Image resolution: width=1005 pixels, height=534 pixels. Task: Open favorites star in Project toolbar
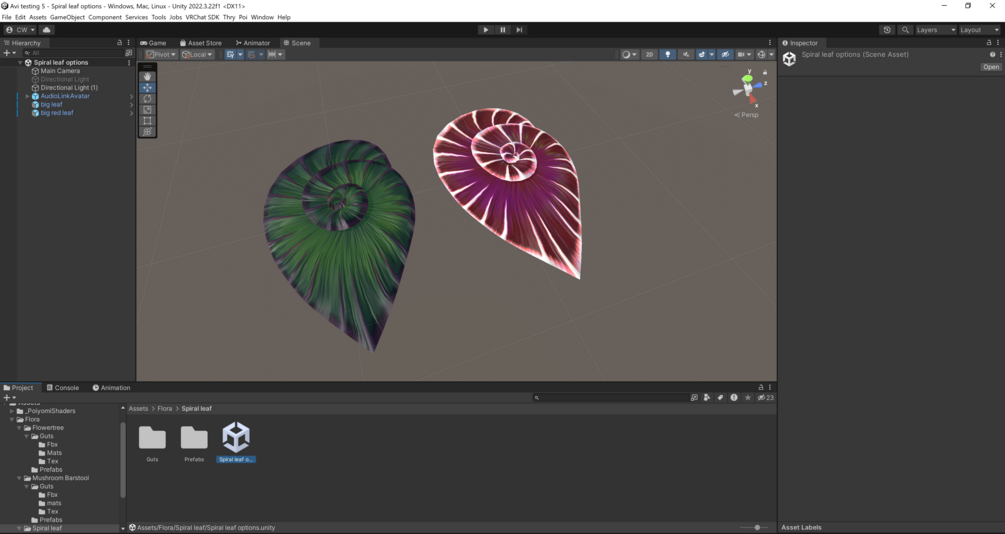pos(747,397)
